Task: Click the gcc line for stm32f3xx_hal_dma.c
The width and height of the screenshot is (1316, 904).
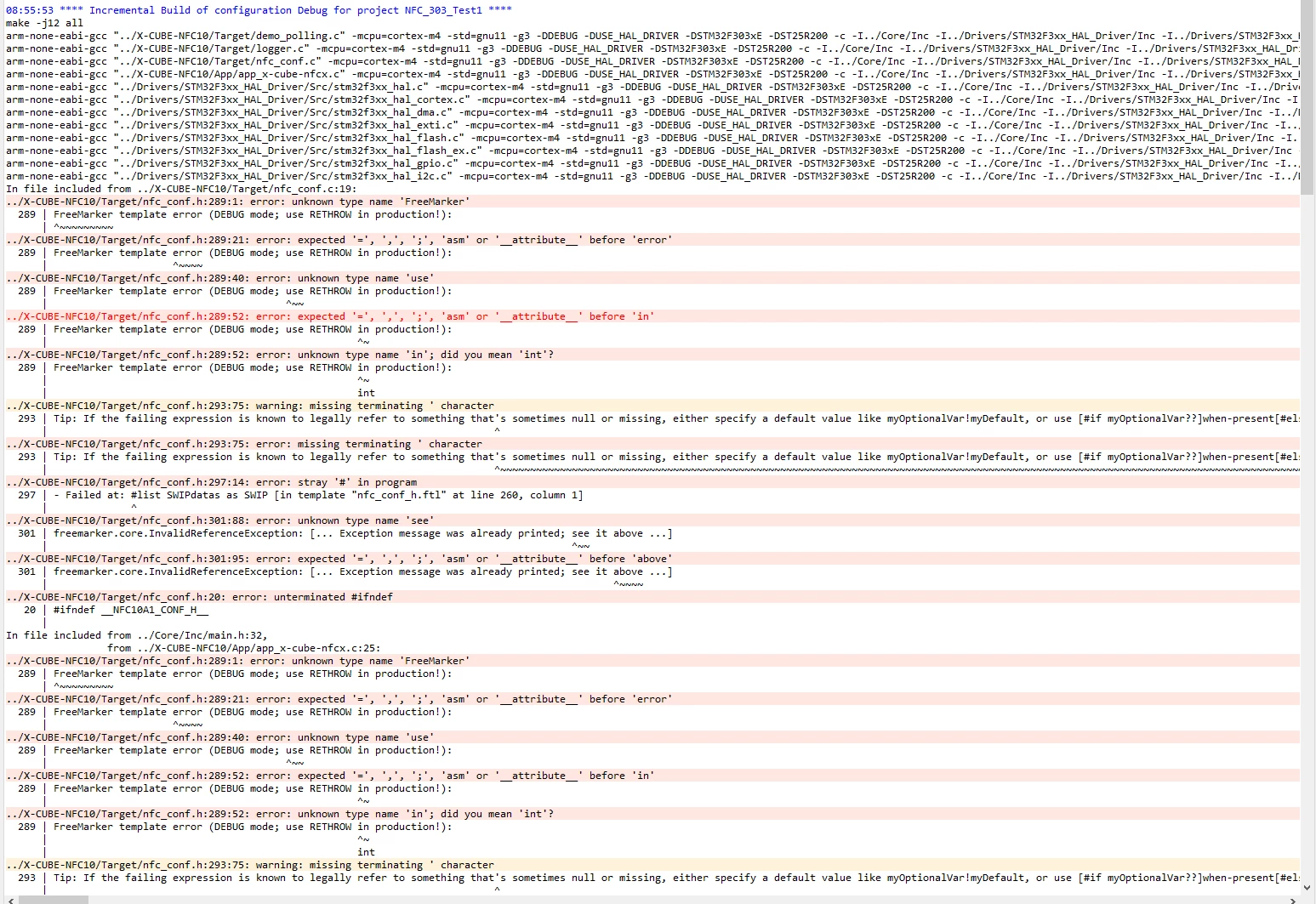Action: tap(652, 112)
